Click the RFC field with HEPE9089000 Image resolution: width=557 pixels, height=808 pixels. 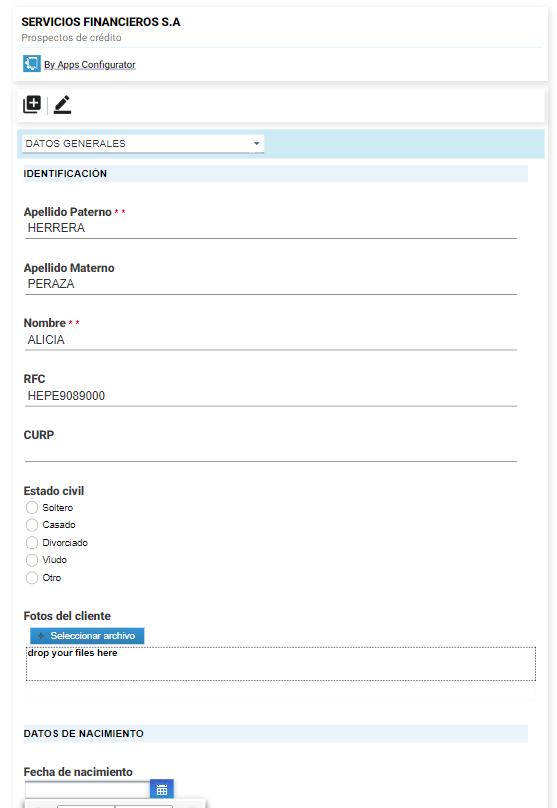[x=271, y=396]
